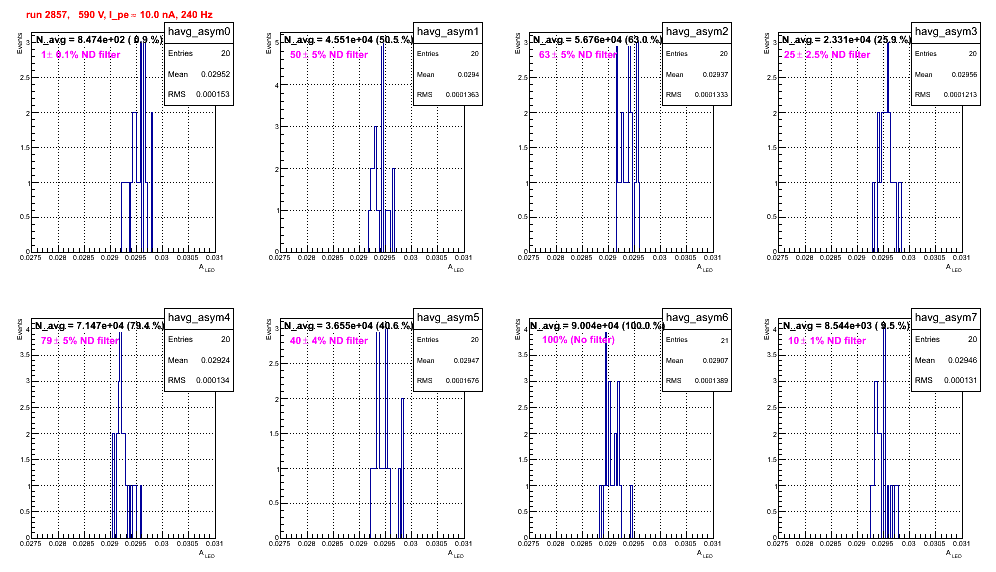This screenshot has width=996, height=572.
Task: Select the havg_asym0 stats box title
Action: (199, 32)
